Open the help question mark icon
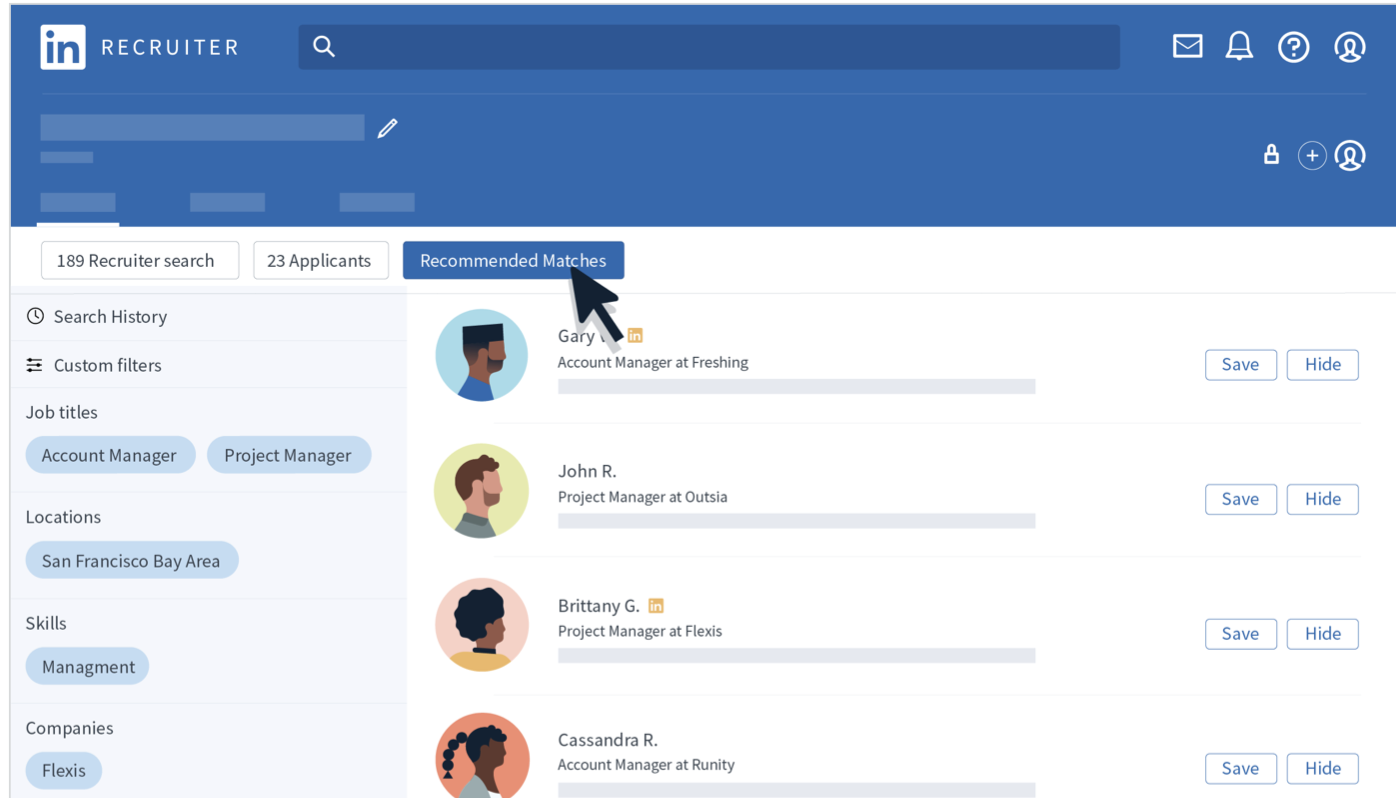The height and width of the screenshot is (798, 1396). point(1293,46)
